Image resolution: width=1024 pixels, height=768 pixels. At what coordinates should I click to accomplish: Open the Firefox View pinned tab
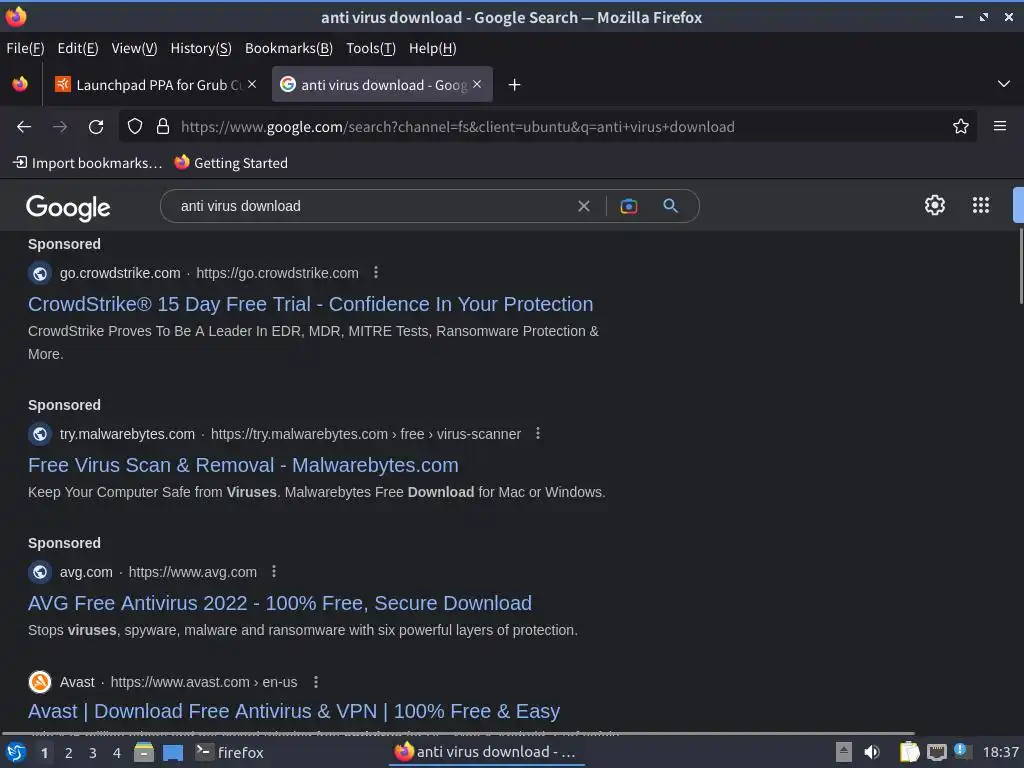20,84
